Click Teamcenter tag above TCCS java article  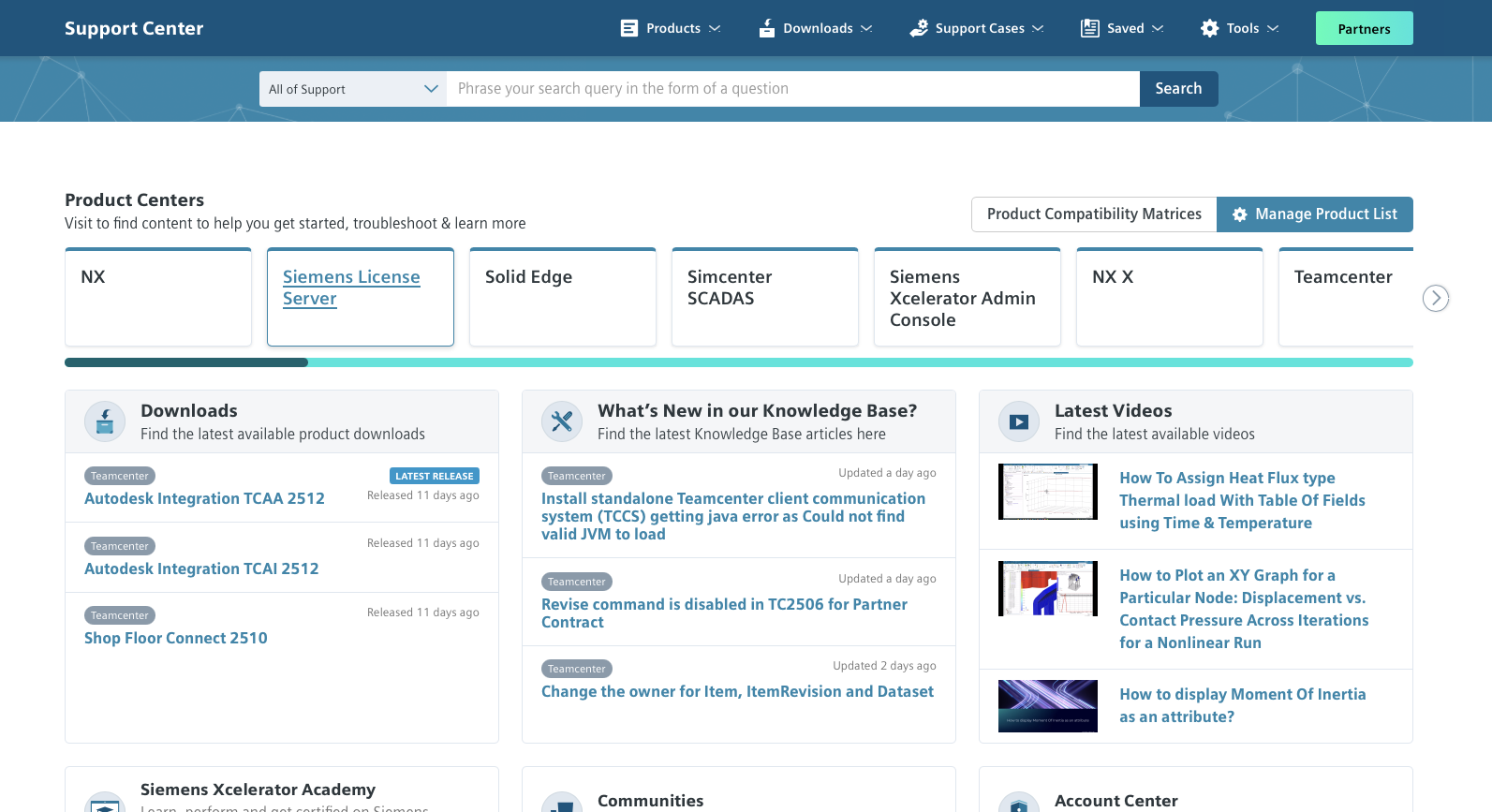tap(577, 477)
